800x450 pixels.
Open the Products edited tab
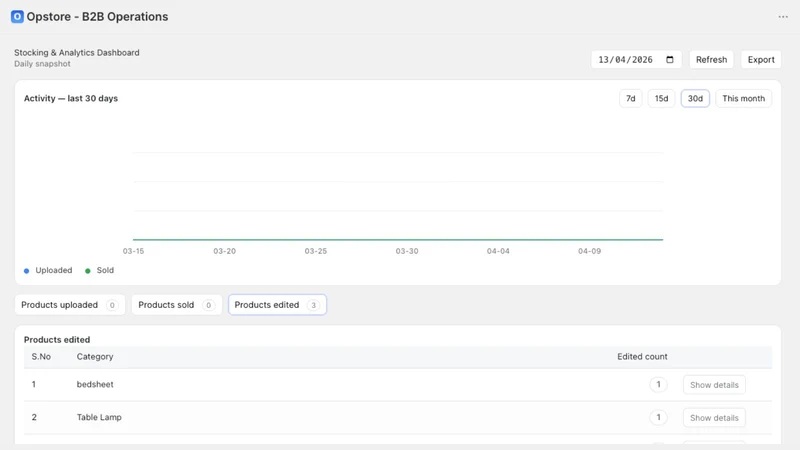pos(277,305)
